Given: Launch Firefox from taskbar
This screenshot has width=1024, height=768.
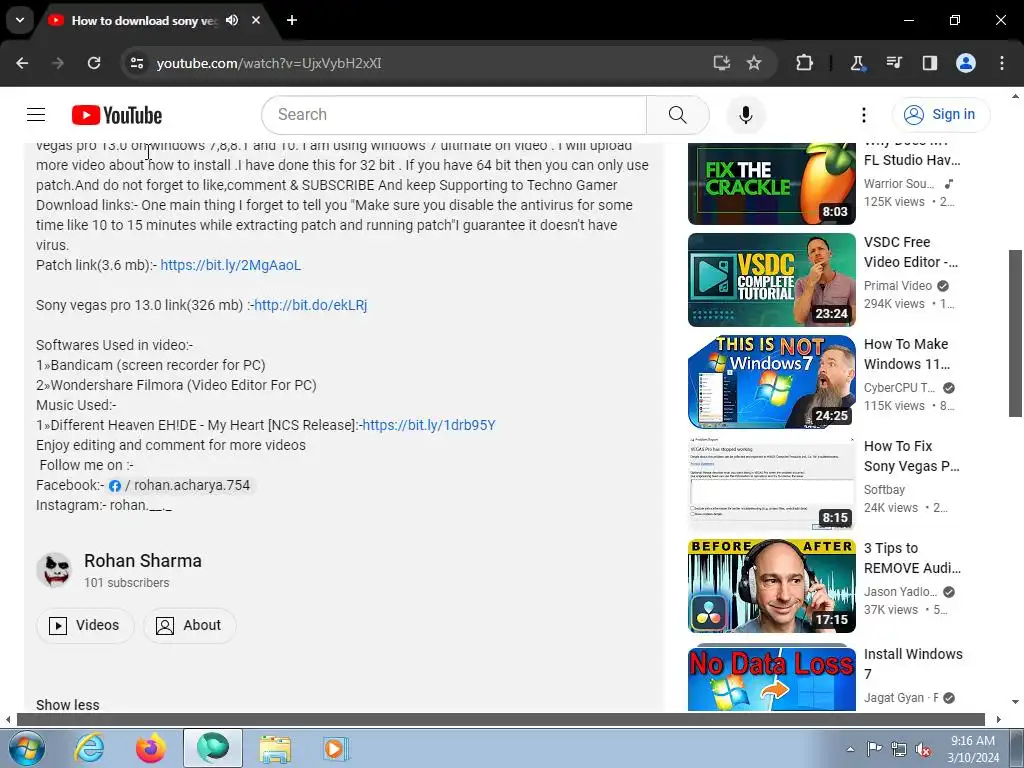Looking at the screenshot, I should coord(151,748).
